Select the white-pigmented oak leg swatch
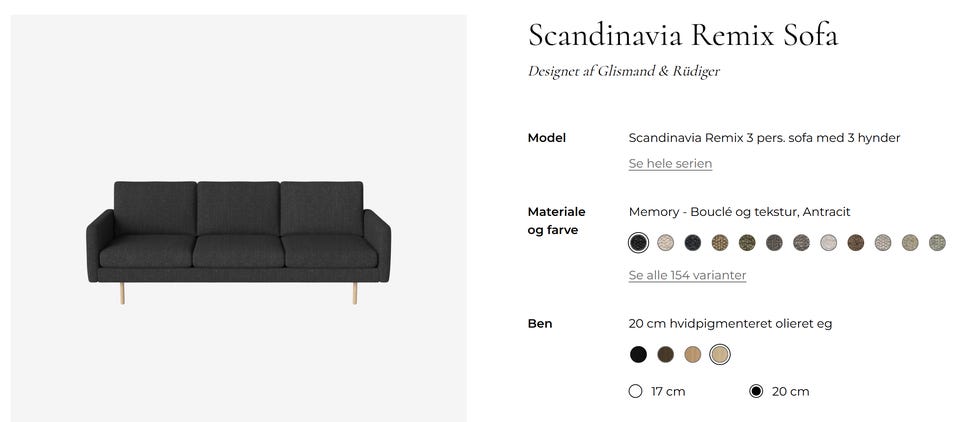The width and height of the screenshot is (960, 422). (720, 354)
